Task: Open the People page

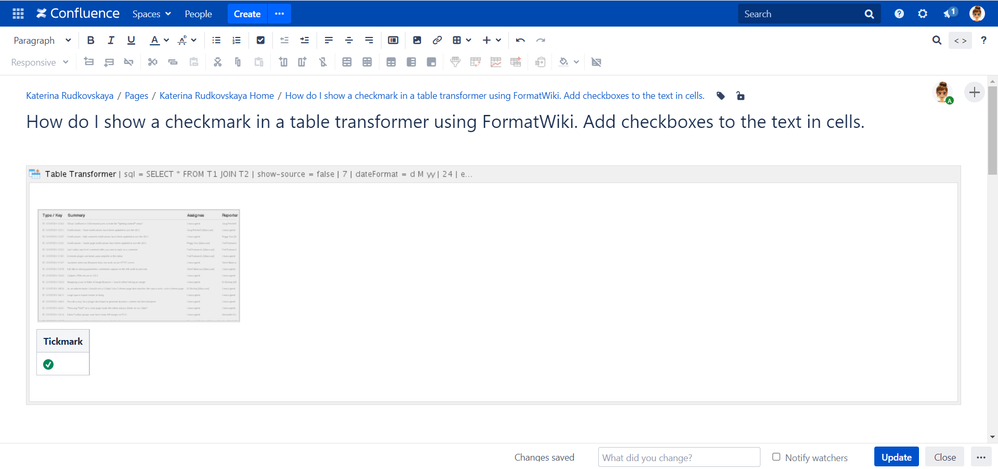Action: [199, 13]
